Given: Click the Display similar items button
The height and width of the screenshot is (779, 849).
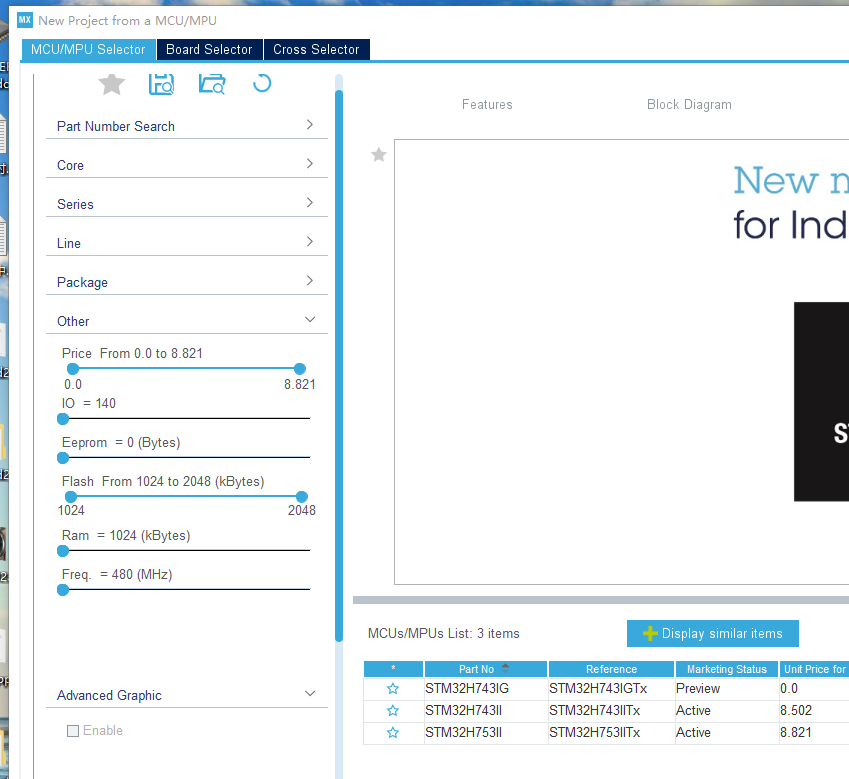Looking at the screenshot, I should point(713,633).
